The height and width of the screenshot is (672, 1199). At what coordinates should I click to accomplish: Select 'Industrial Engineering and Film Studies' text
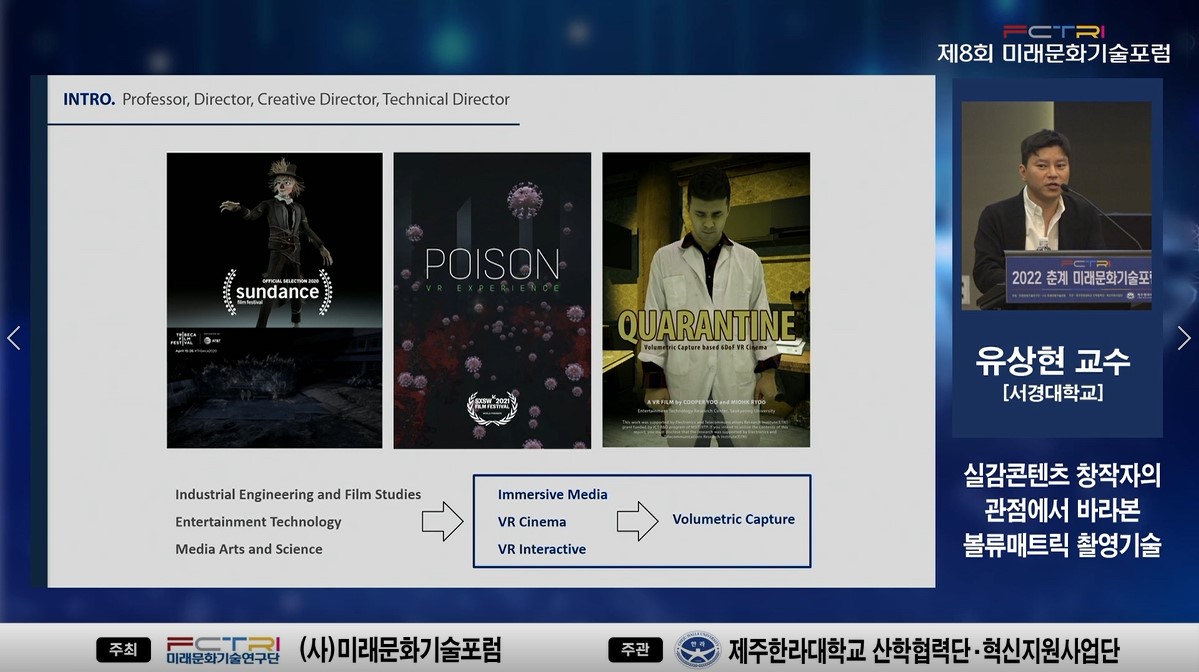(x=298, y=495)
